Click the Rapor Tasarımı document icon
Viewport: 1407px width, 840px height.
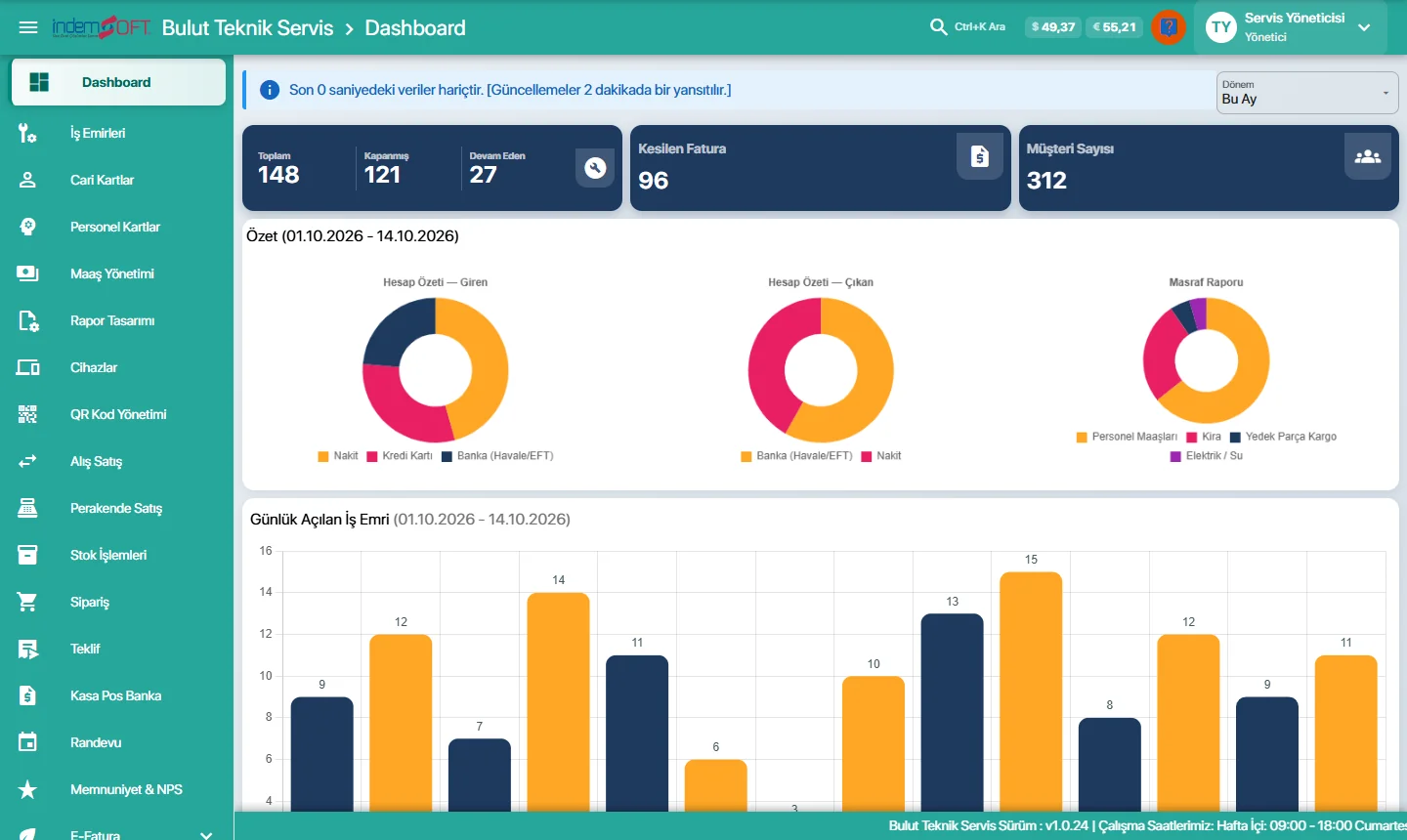click(27, 320)
